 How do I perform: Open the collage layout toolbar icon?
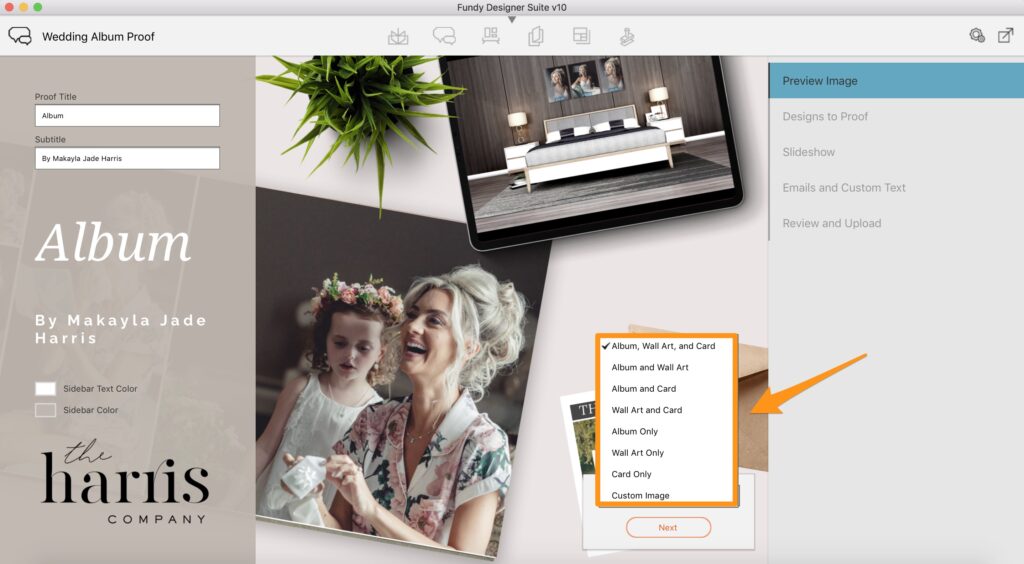[581, 36]
